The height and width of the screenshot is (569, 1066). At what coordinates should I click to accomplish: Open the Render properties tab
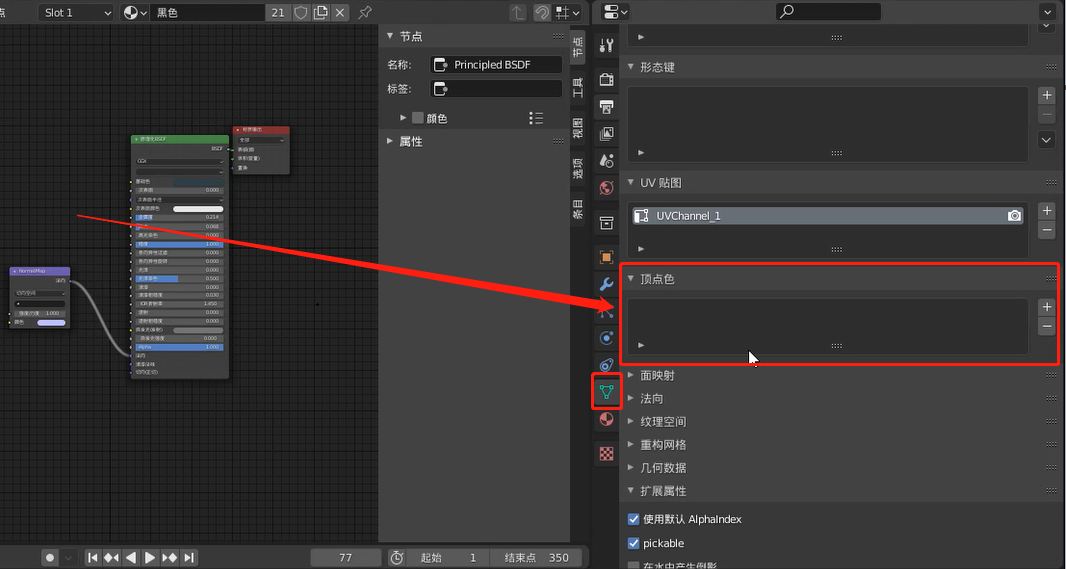point(606,80)
